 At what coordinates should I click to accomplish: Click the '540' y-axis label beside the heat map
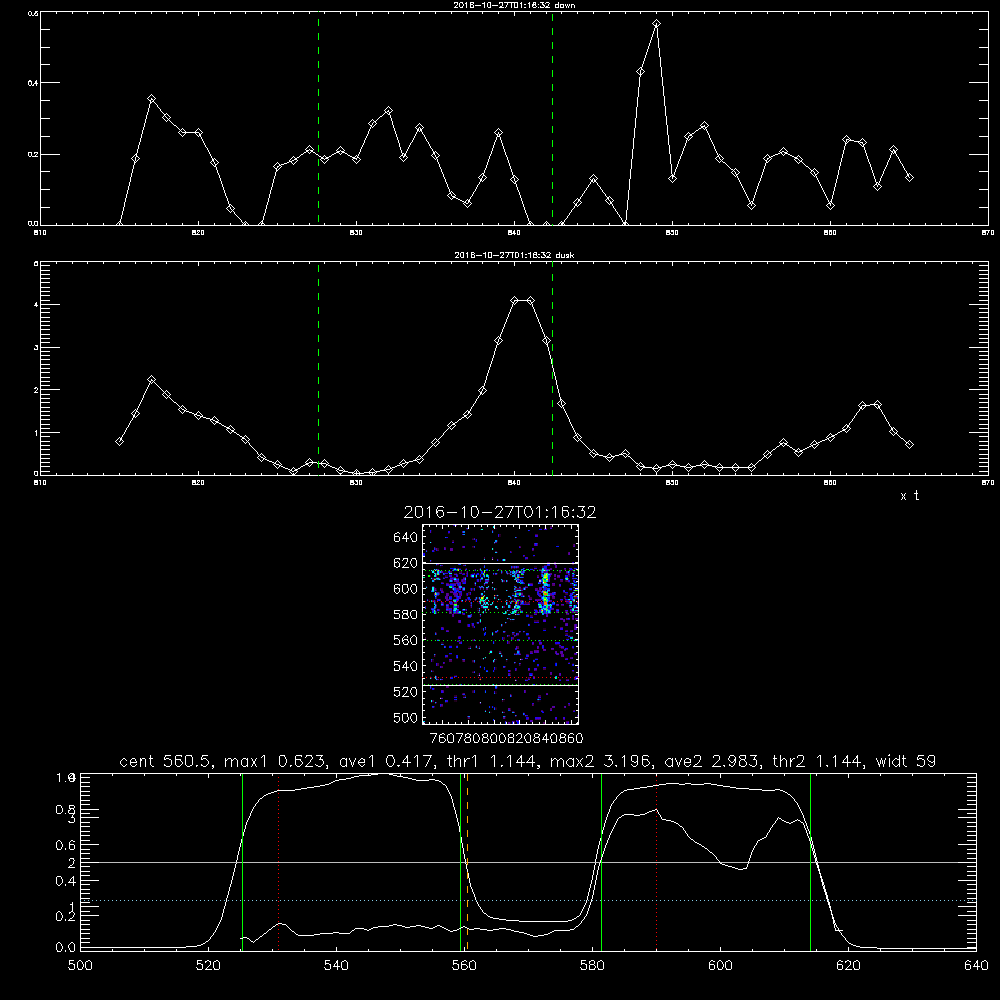point(406,666)
